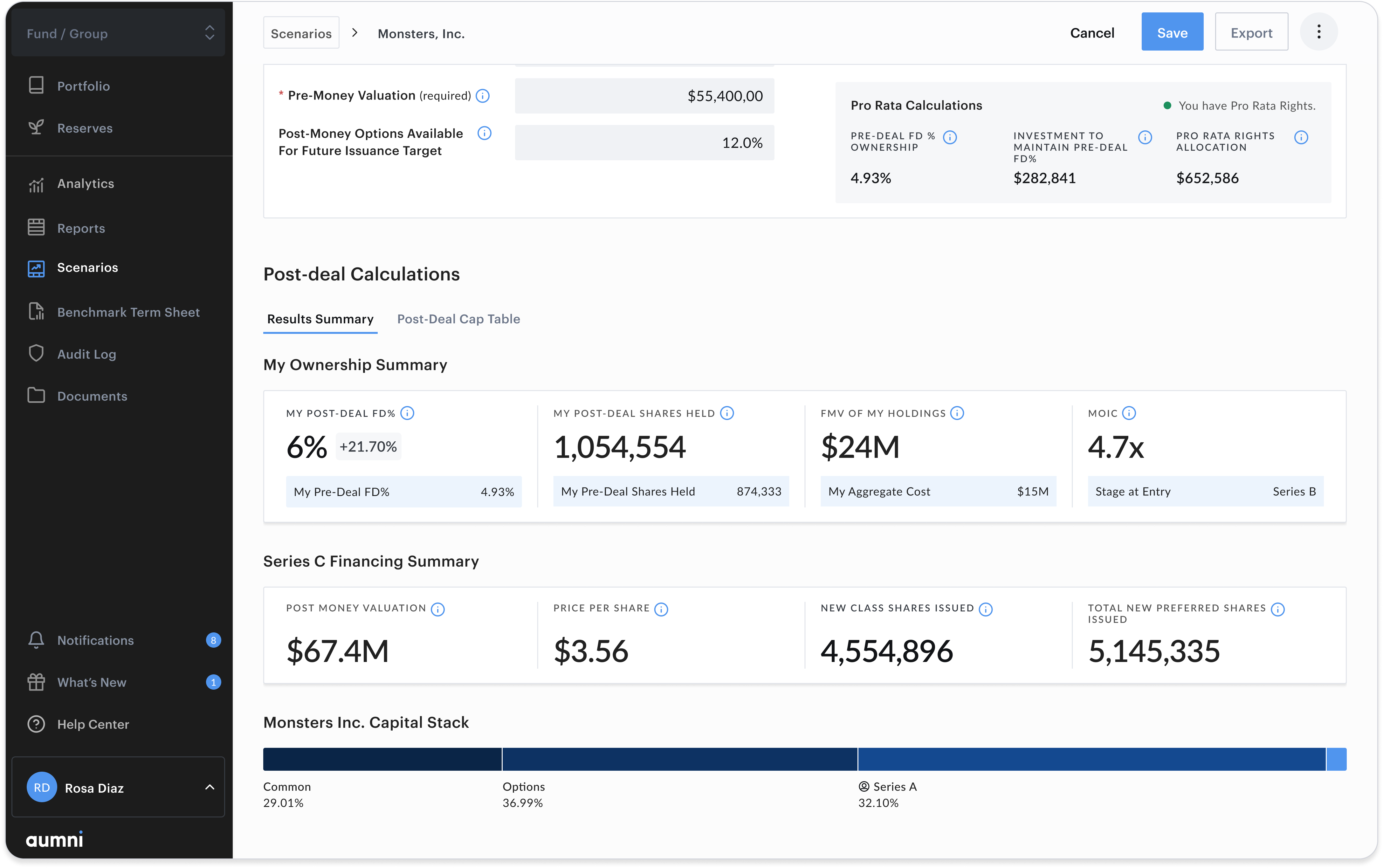The height and width of the screenshot is (868, 1383).
Task: Click the Documents folder icon
Action: coord(36,396)
